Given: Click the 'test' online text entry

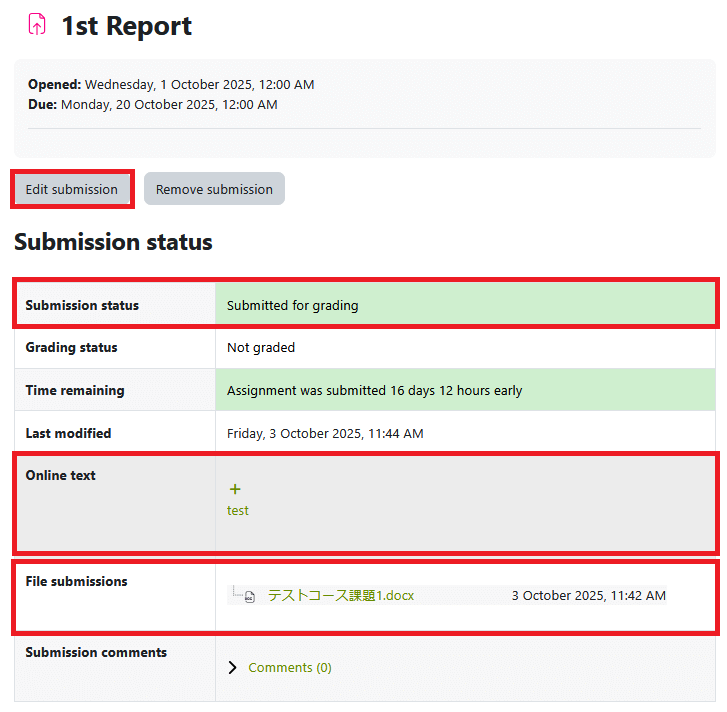Looking at the screenshot, I should pyautogui.click(x=238, y=510).
